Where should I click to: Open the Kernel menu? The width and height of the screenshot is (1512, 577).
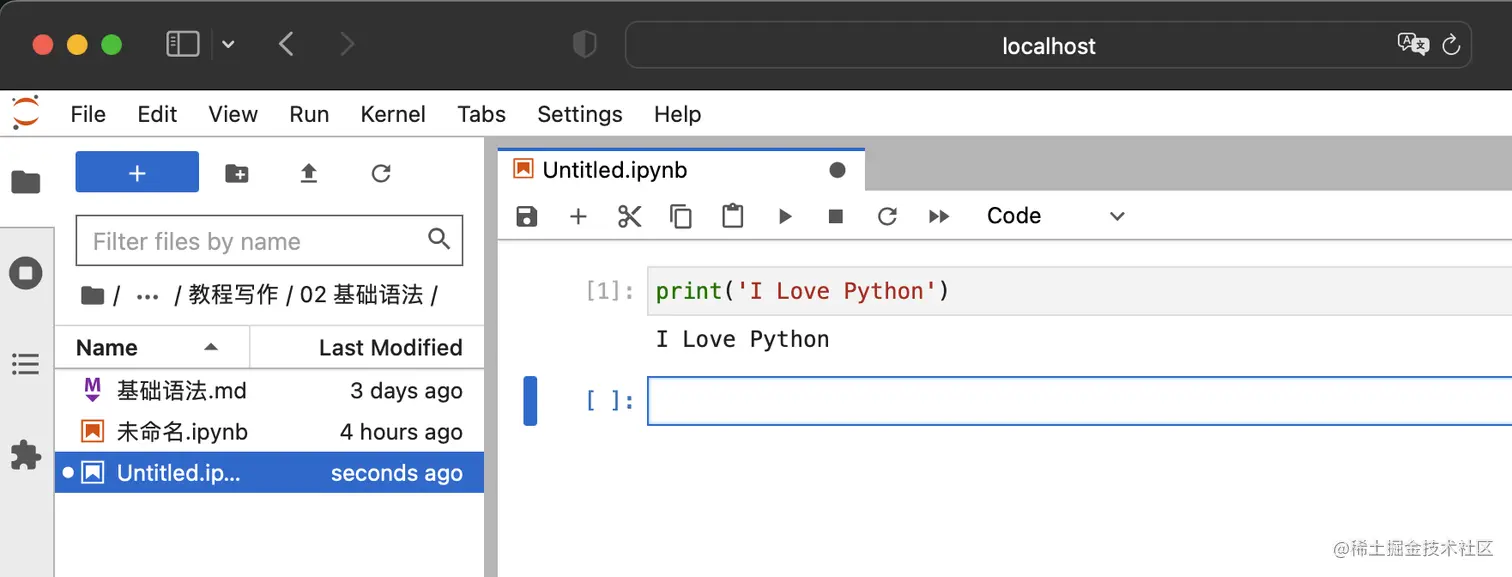coord(393,114)
